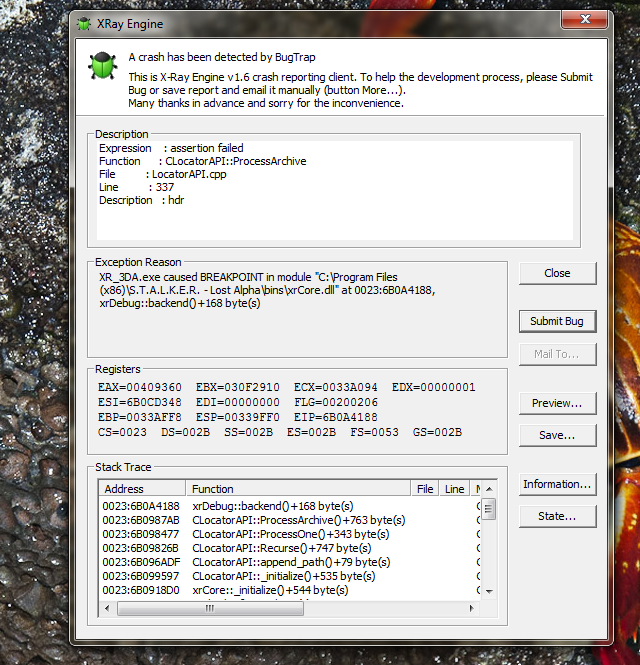Click the EDX=00000001 register value
Viewport: 640px width, 665px height.
click(433, 387)
